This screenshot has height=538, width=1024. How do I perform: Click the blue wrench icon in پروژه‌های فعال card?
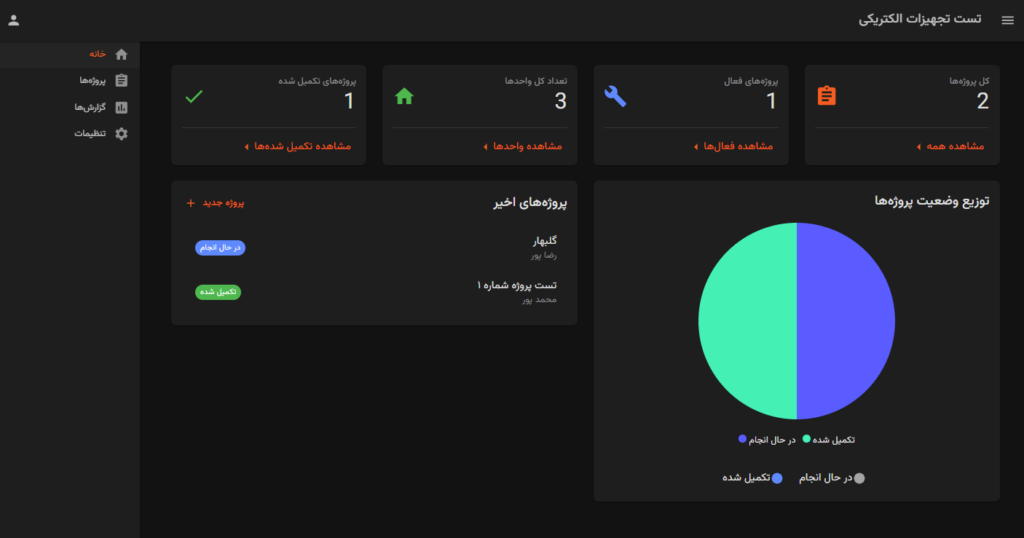(616, 97)
